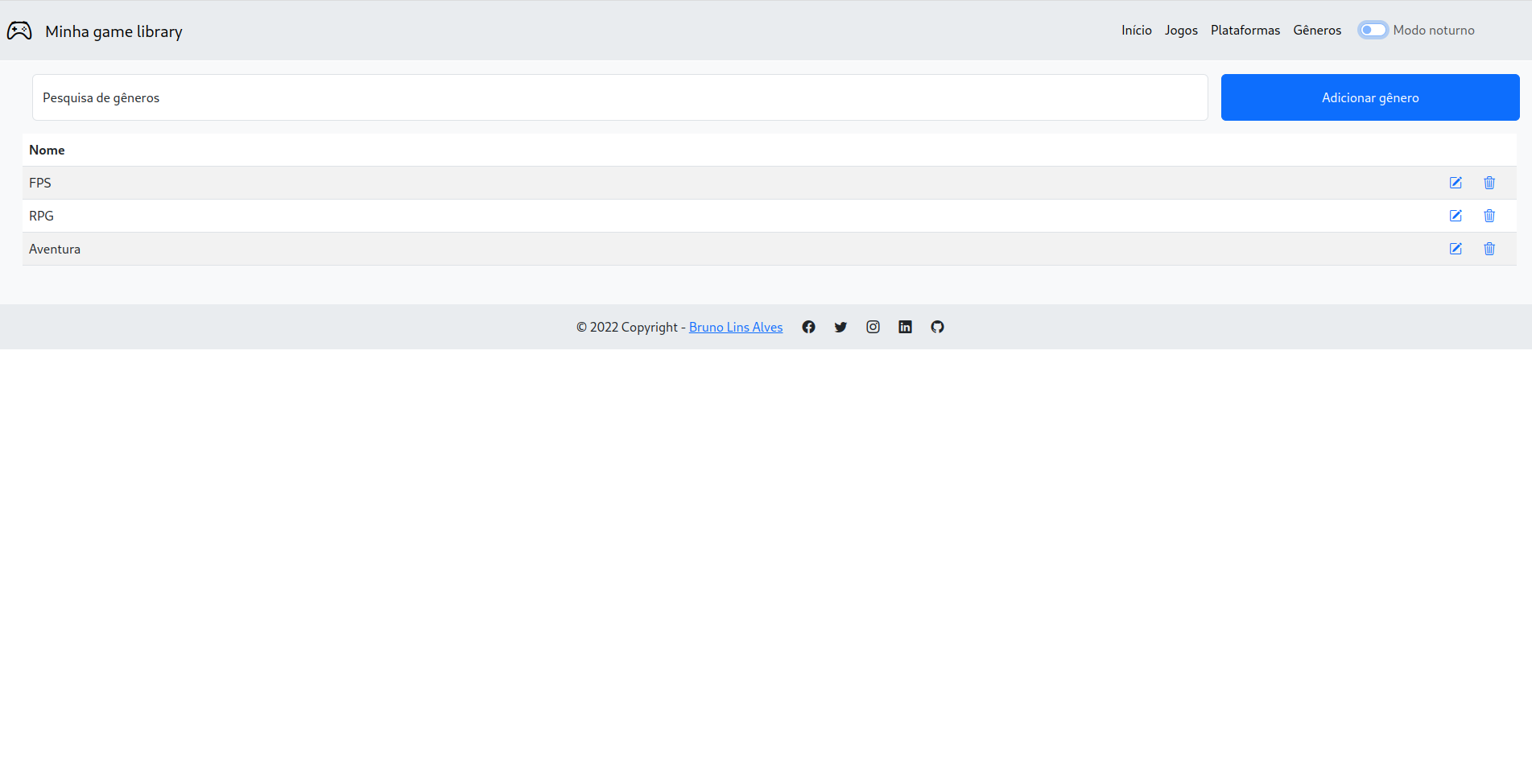Viewport: 1532px width, 784px height.
Task: Select the Aventura row name
Action: (x=55, y=249)
